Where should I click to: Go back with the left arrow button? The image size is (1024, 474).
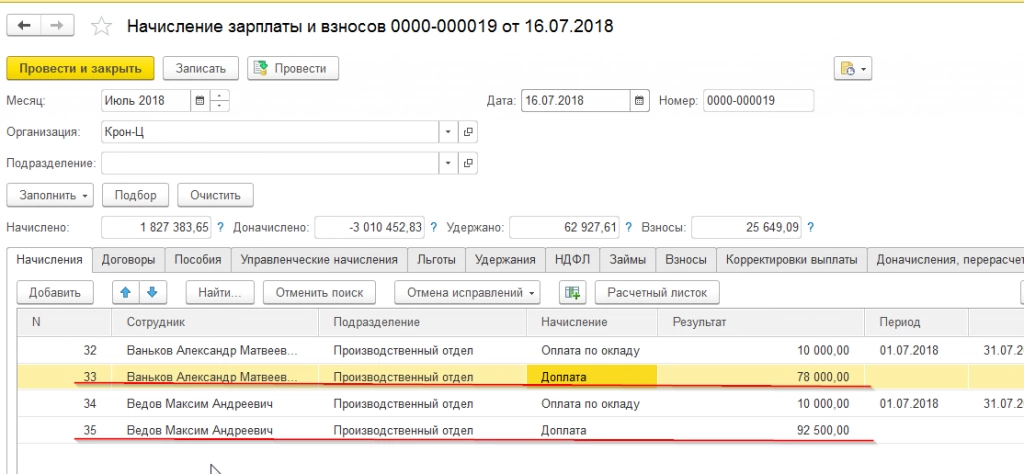click(x=24, y=25)
